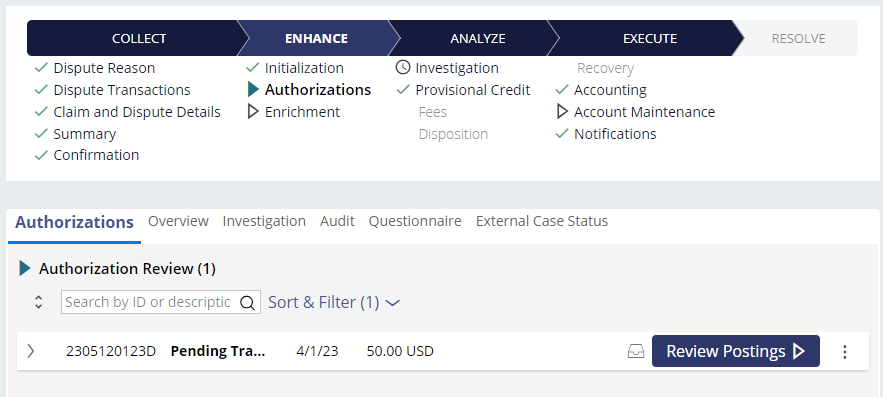
Task: Click the filled arrow beside Authorizations step
Action: coord(253,90)
